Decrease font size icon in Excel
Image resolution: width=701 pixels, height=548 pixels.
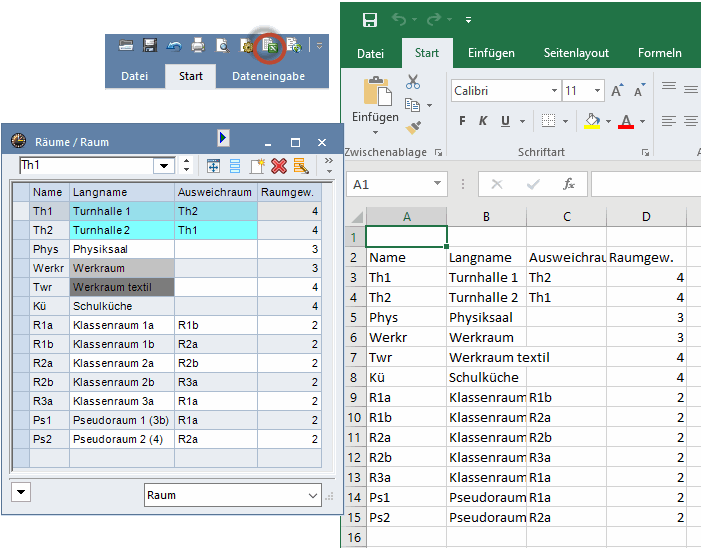pos(640,90)
